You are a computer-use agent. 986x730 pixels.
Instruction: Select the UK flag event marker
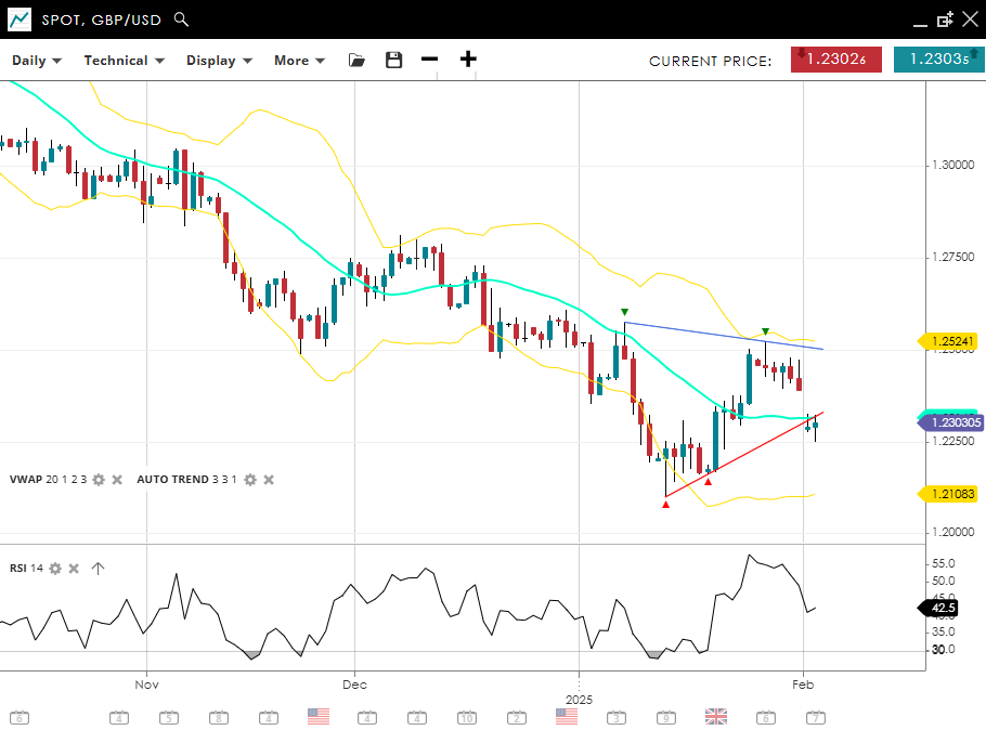point(716,716)
